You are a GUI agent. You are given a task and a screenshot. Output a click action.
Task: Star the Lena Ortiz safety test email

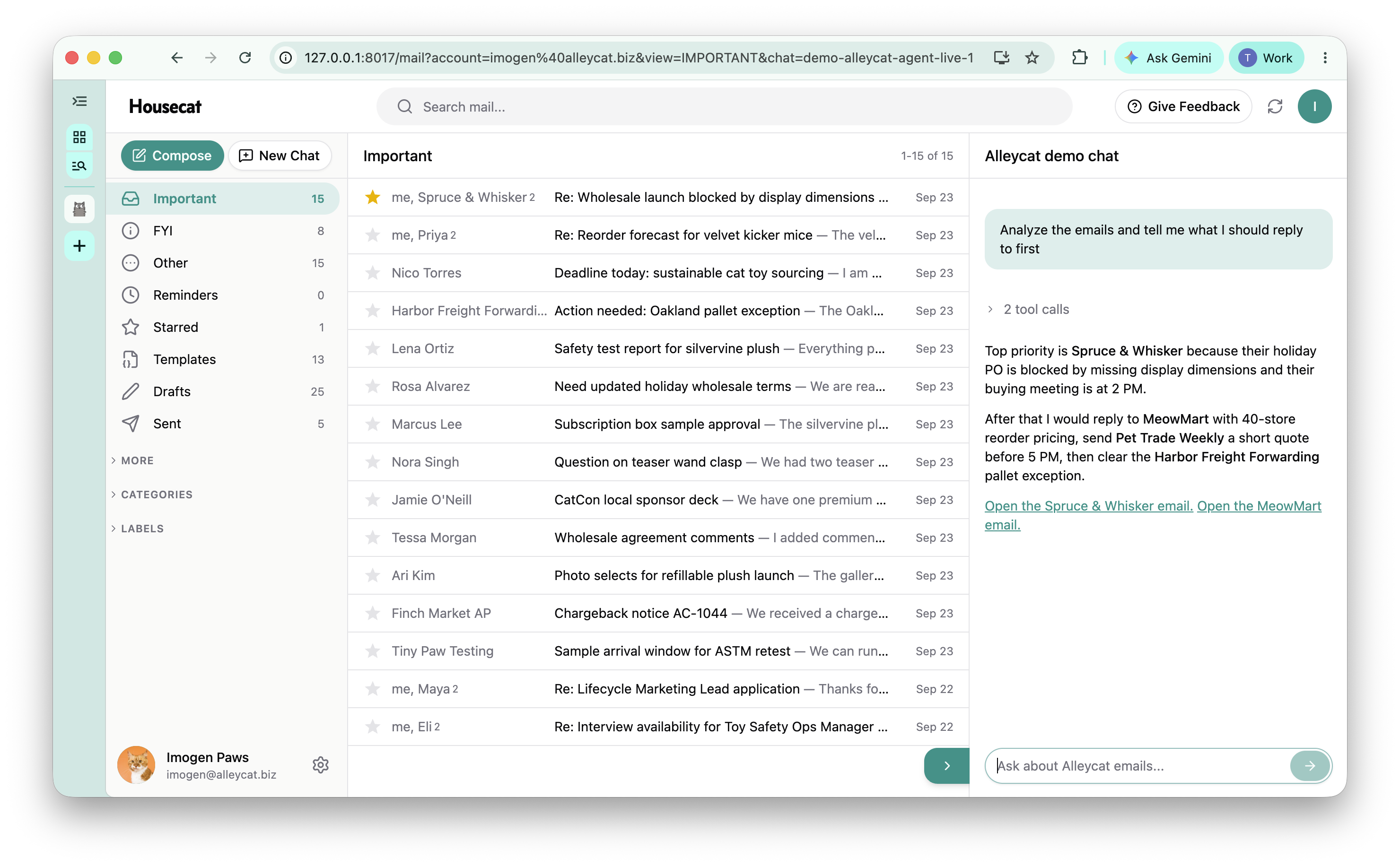tap(373, 348)
